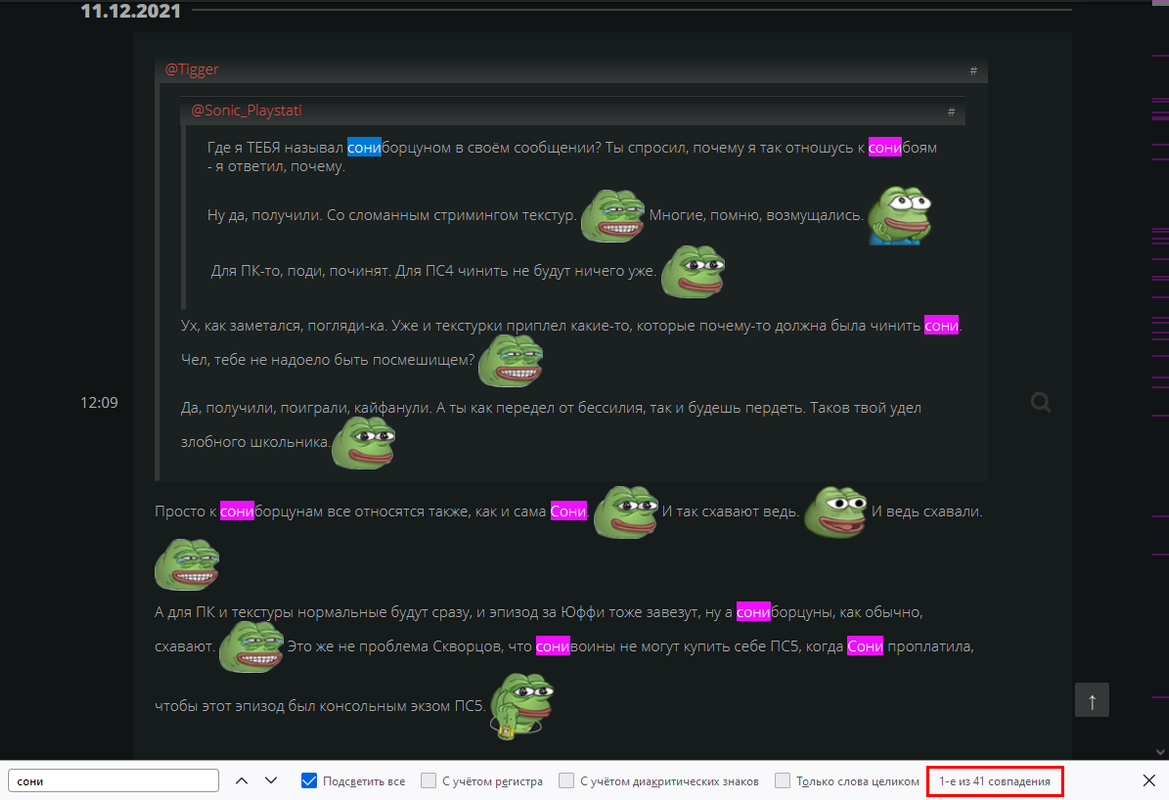Open the @Tigger profile link
1169x800 pixels.
(192, 69)
